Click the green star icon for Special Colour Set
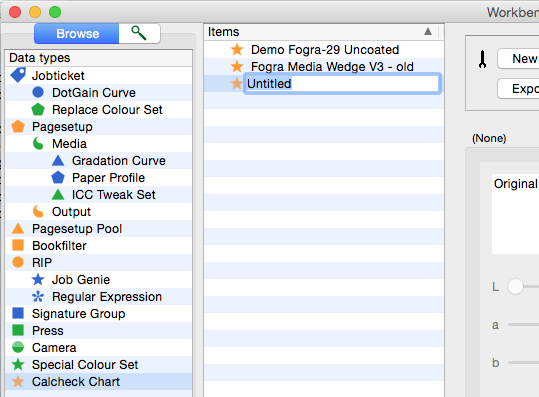The image size is (539, 397). (x=18, y=364)
